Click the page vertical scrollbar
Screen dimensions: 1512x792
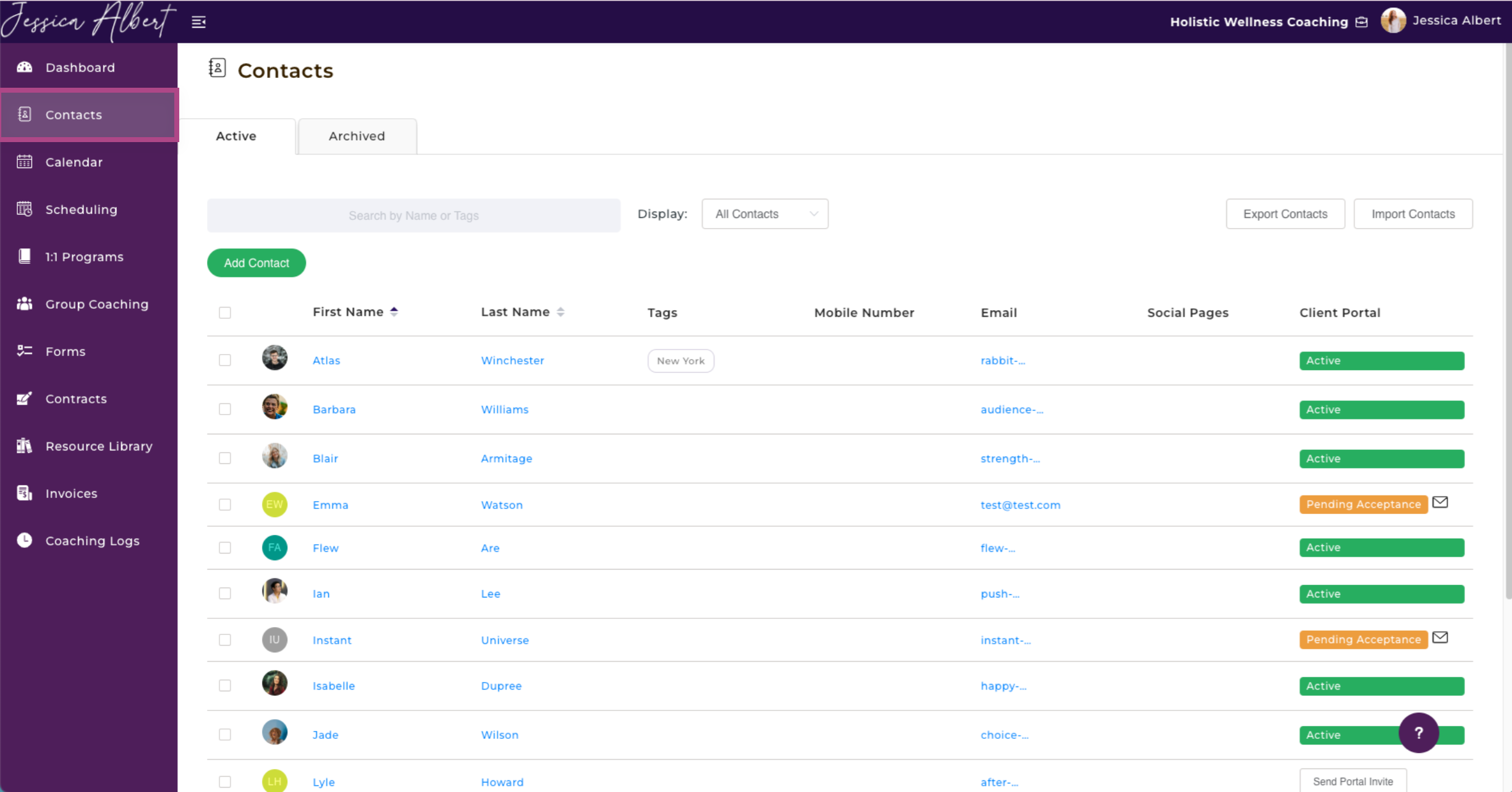[1508, 321]
